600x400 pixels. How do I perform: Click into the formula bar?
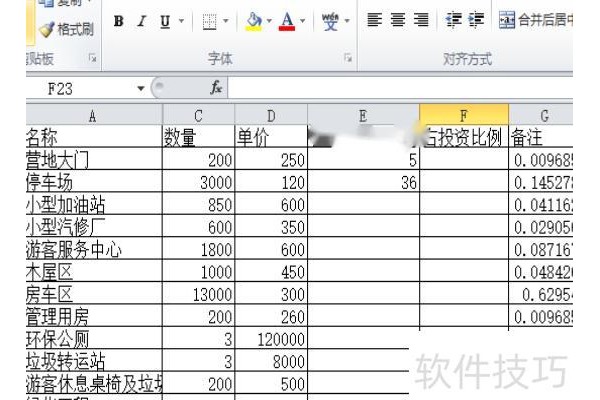pos(400,88)
